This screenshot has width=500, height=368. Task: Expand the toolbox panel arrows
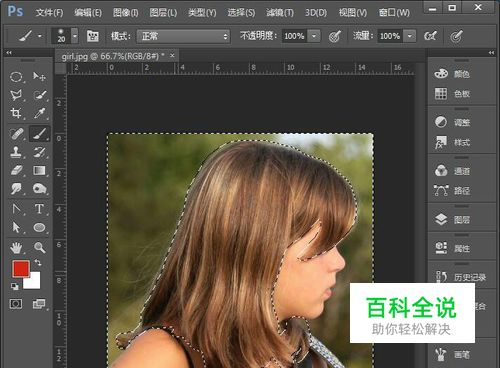coord(9,53)
